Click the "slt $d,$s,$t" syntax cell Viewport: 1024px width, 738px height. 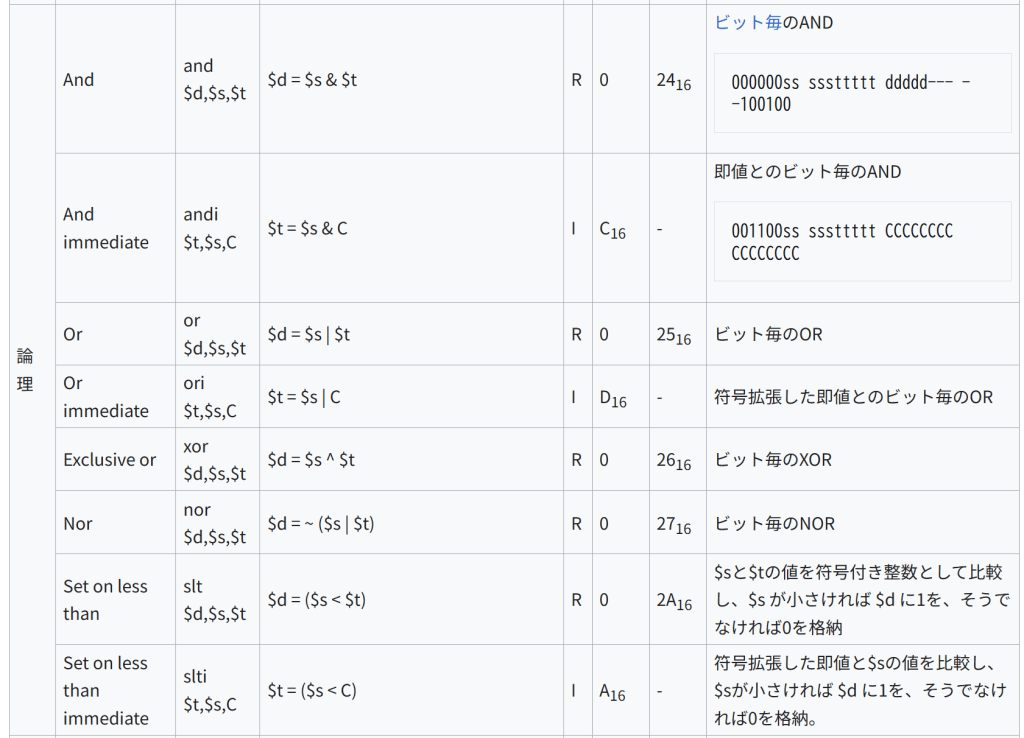tap(215, 600)
